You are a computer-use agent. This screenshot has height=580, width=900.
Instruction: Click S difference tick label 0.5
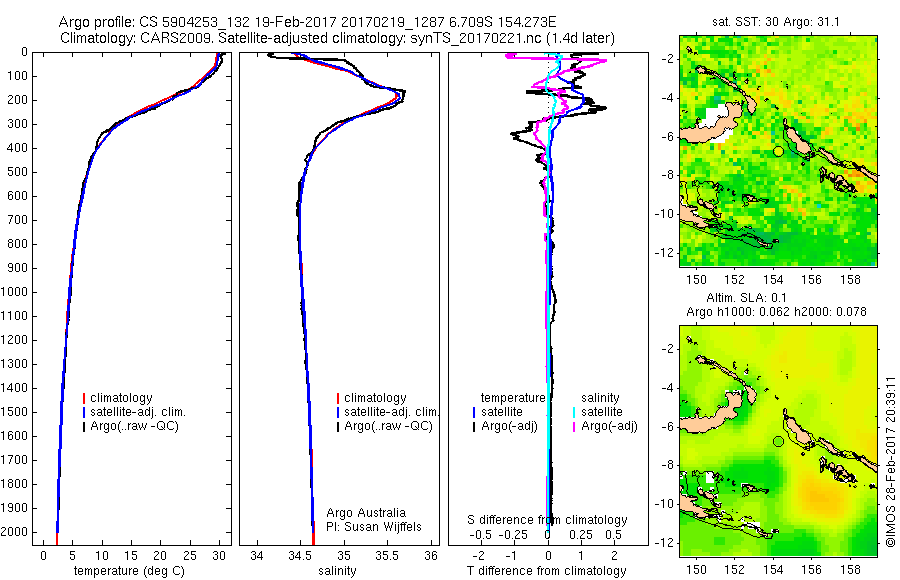pyautogui.click(x=613, y=535)
